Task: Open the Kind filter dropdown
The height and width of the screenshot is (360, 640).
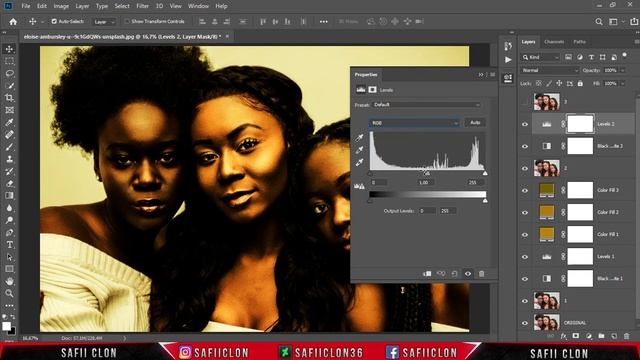Action: pyautogui.click(x=540, y=58)
